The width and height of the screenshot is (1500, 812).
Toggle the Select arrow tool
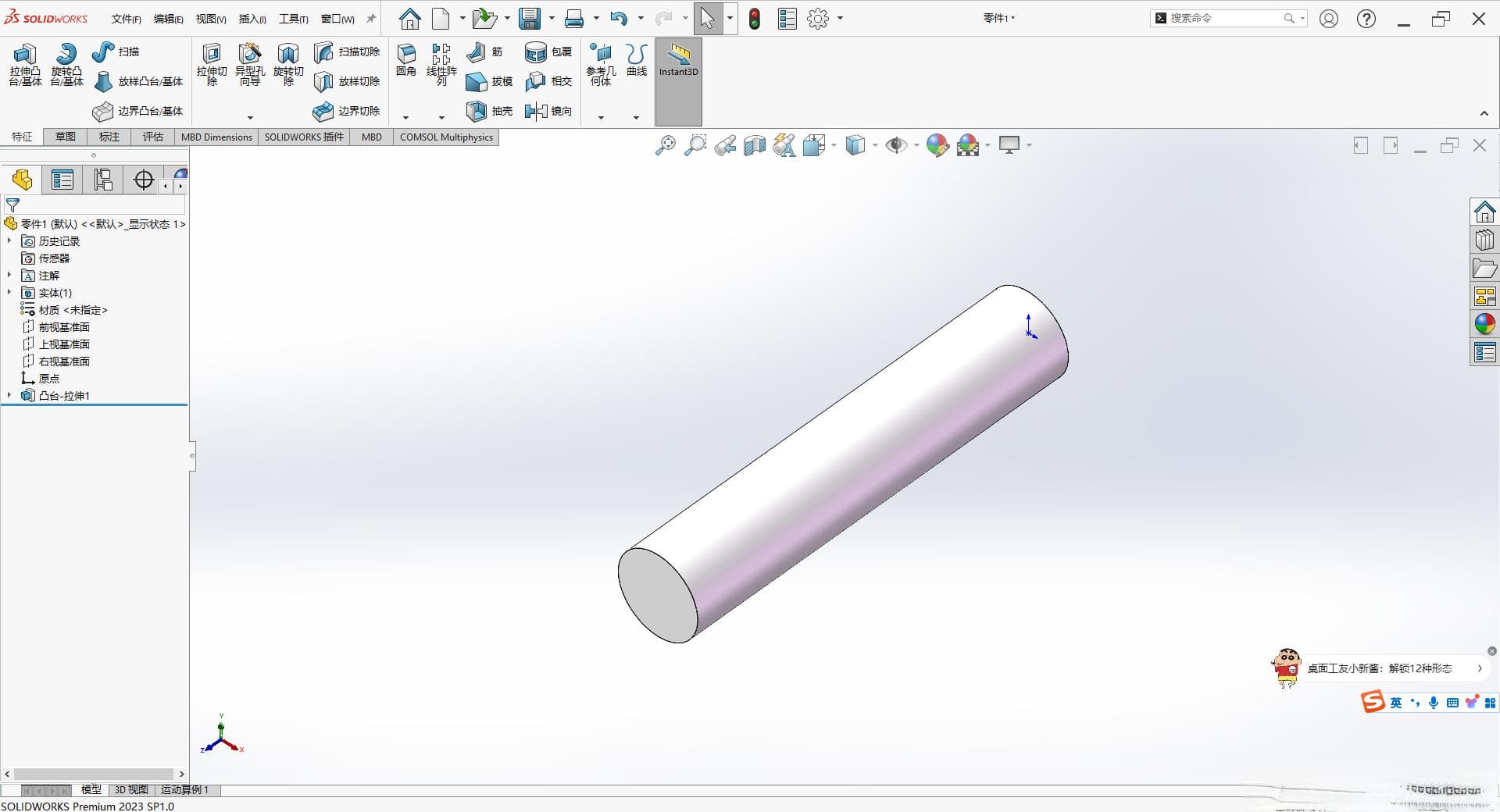[707, 19]
